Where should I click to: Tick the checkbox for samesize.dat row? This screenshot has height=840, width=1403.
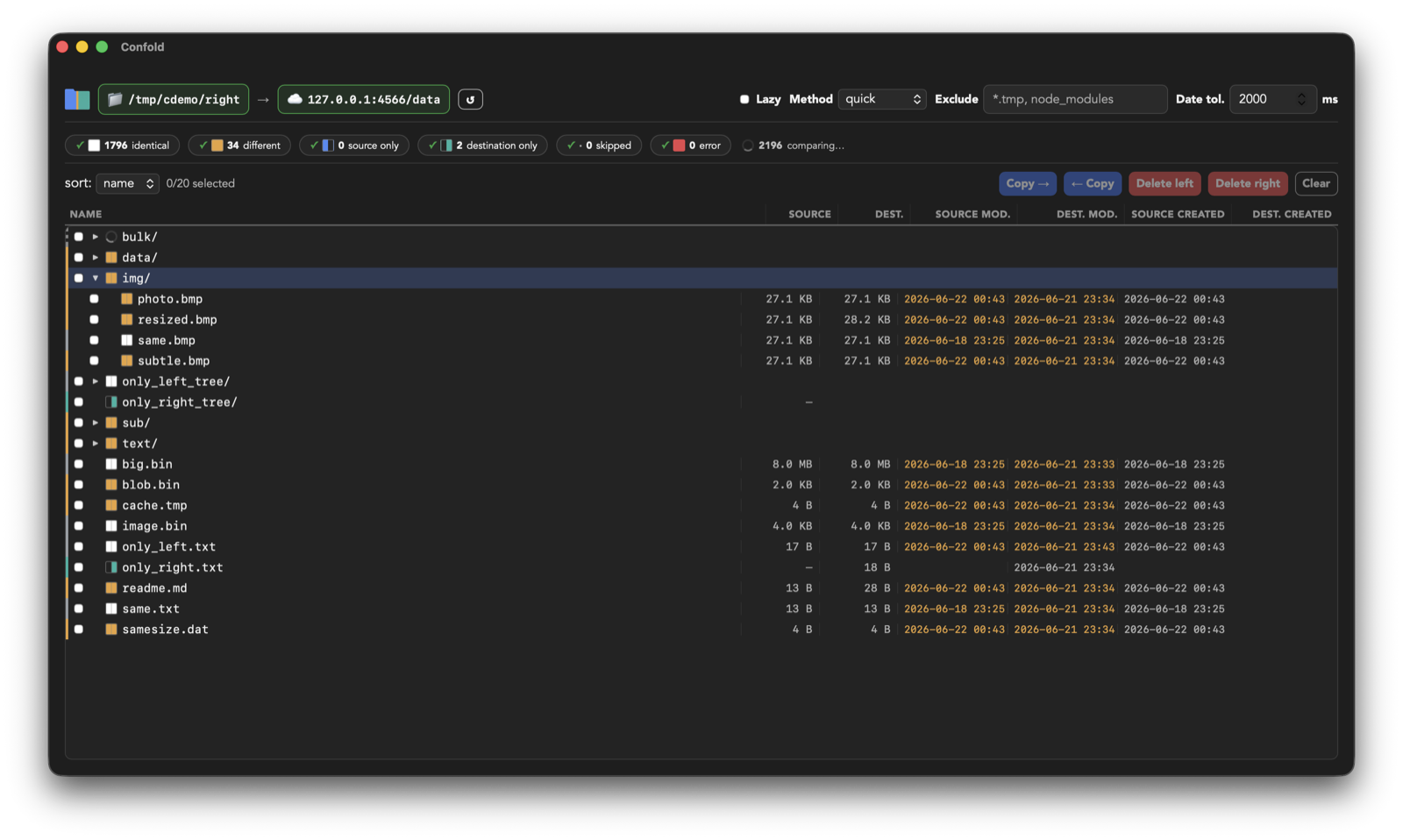[79, 630]
